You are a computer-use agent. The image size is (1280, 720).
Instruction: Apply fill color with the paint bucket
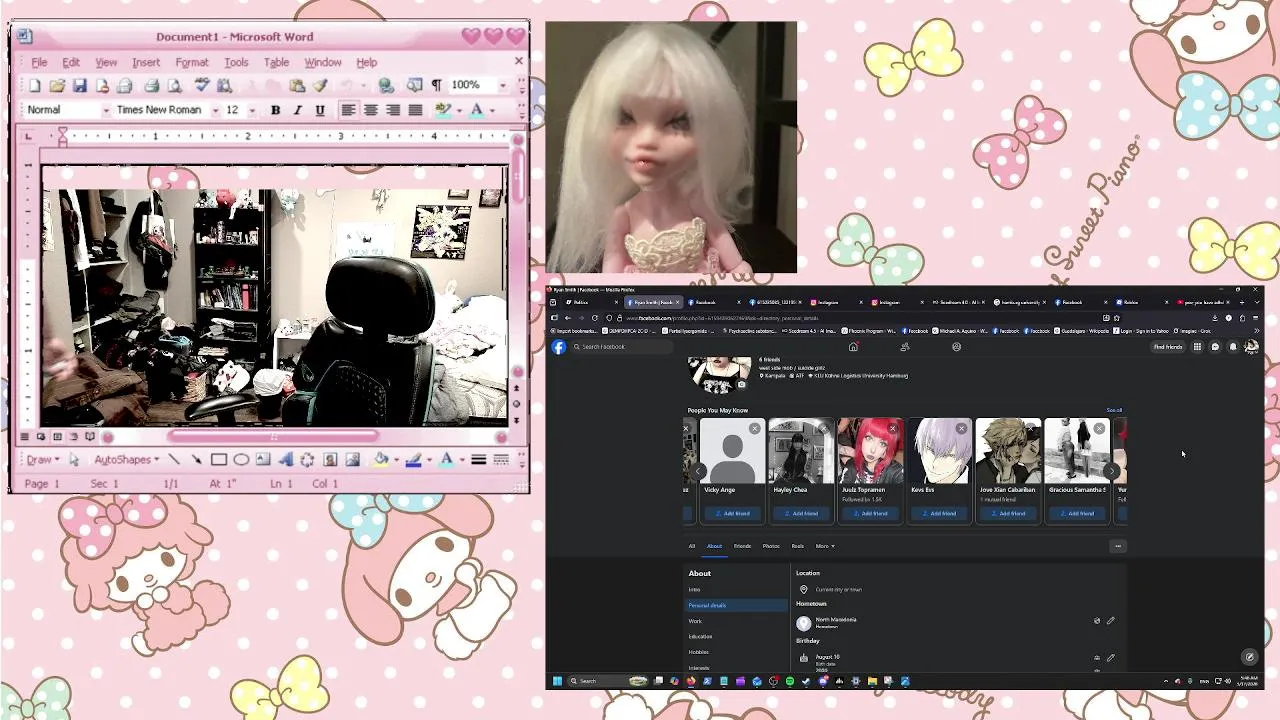[x=380, y=460]
